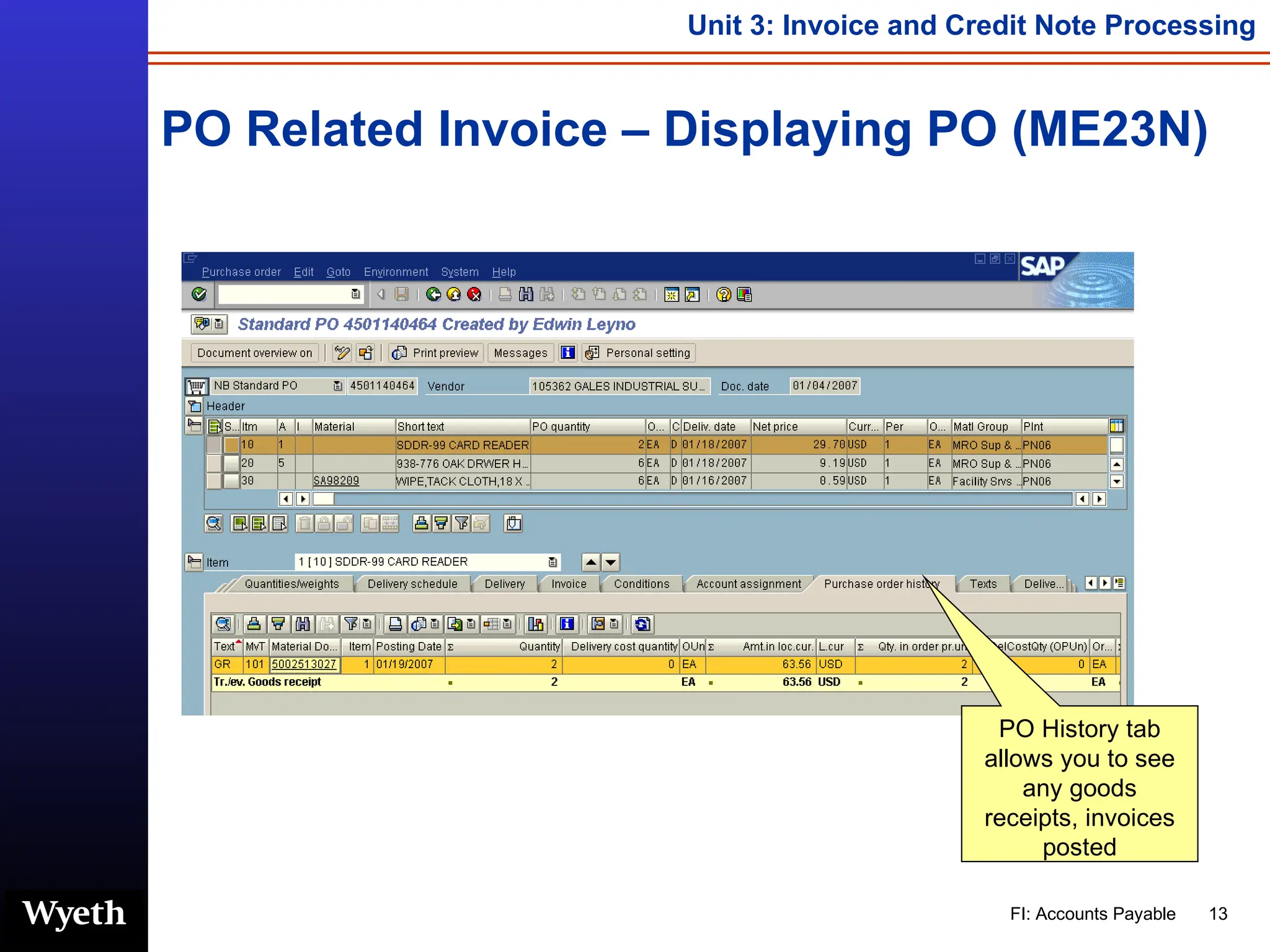Screen dimensions: 1270x952
Task: Click the red Cancel icon
Action: pos(474,294)
